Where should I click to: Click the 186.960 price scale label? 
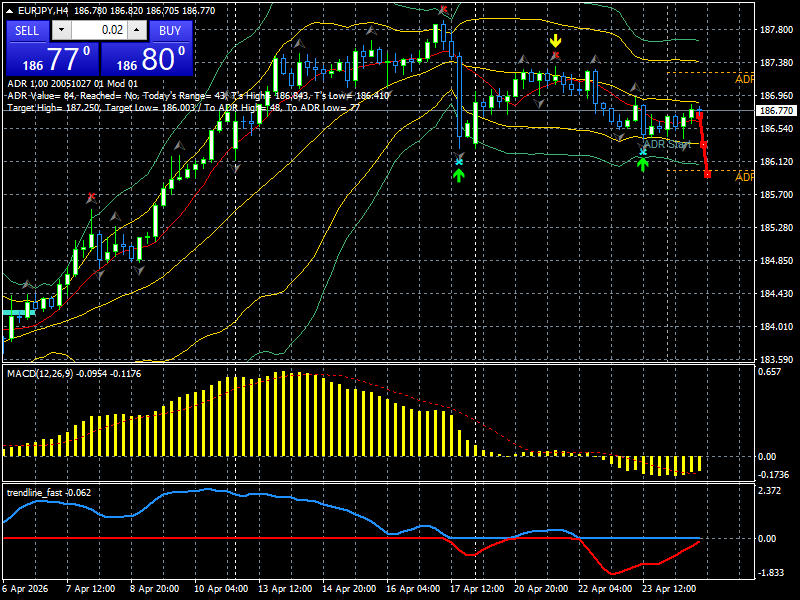[x=777, y=95]
